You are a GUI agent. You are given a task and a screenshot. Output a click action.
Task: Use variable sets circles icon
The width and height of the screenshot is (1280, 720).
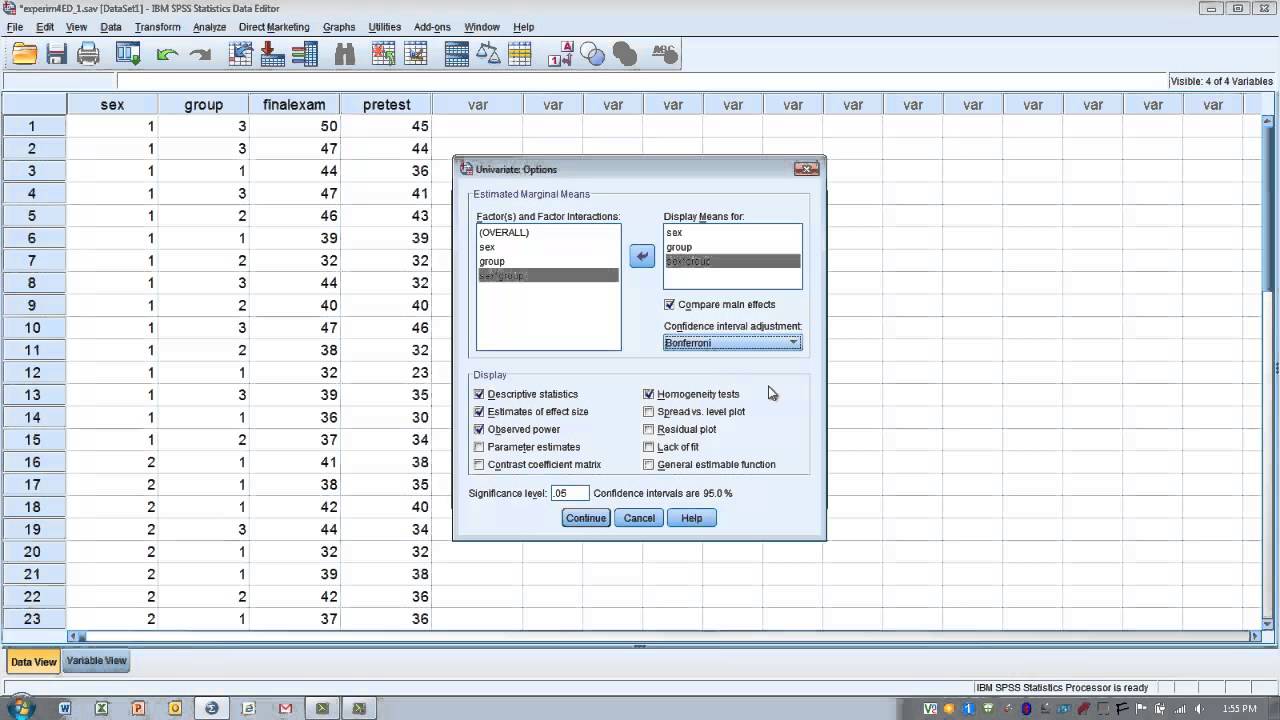(592, 55)
